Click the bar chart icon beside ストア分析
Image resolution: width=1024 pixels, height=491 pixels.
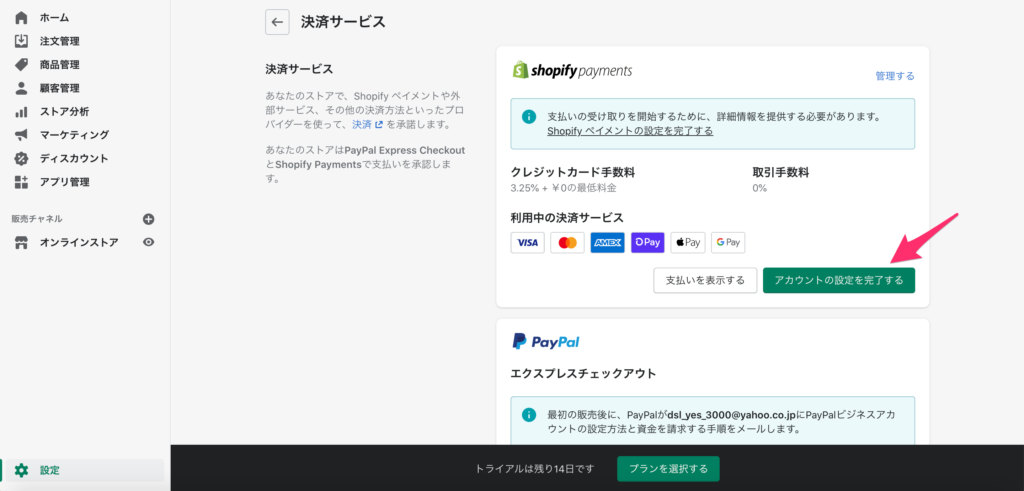pos(22,112)
